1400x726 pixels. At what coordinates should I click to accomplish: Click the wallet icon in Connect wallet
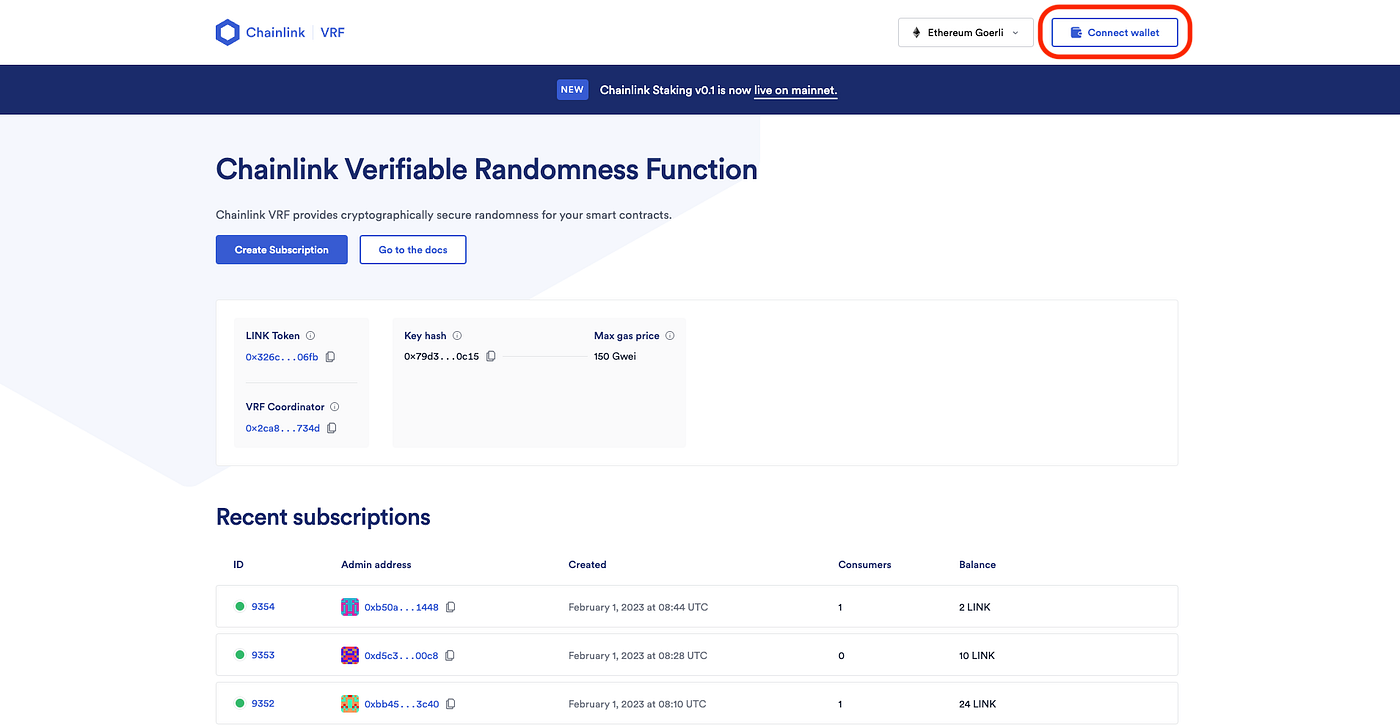coord(1076,33)
